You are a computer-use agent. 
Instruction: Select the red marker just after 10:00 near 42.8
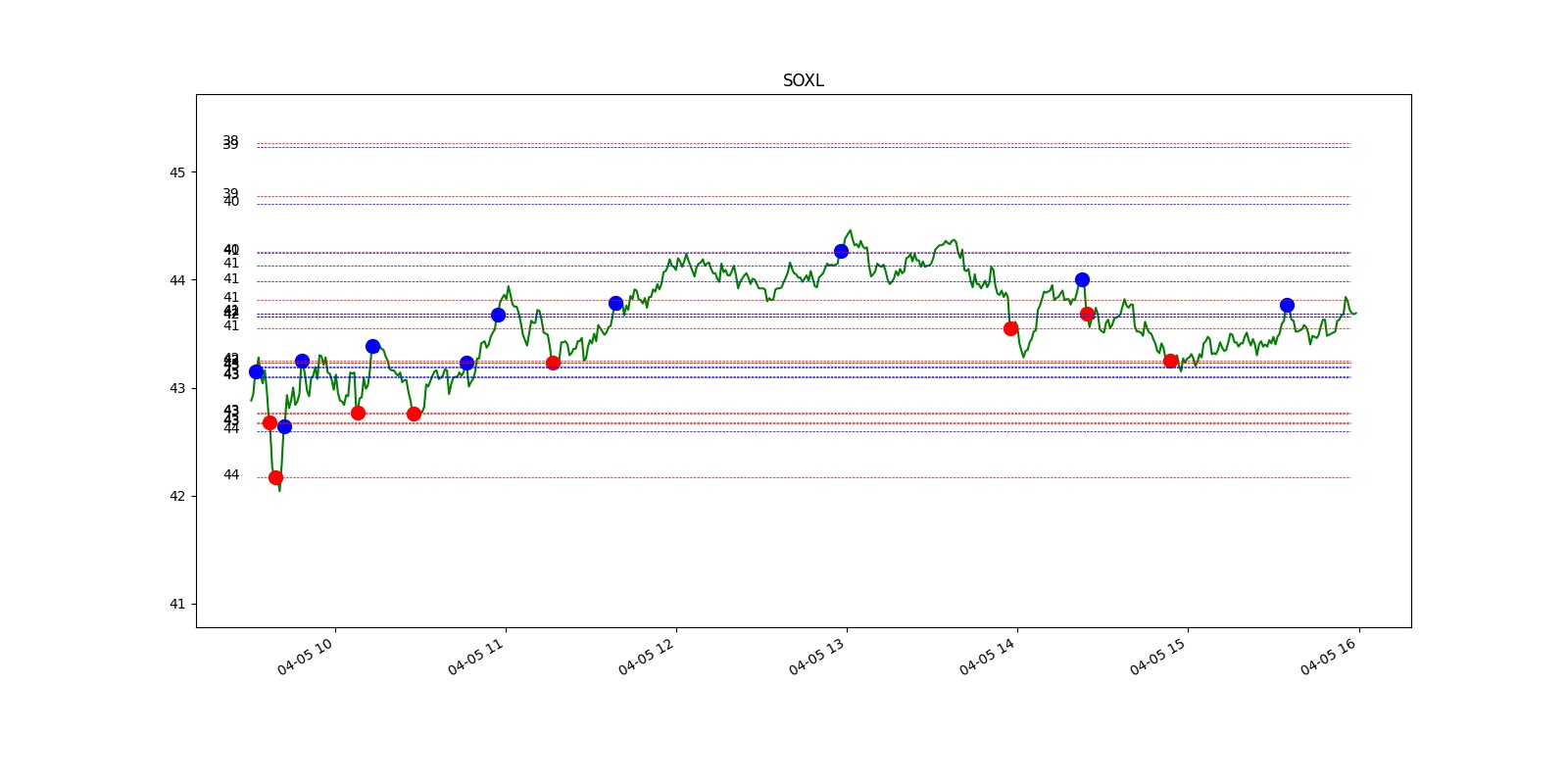[x=358, y=413]
